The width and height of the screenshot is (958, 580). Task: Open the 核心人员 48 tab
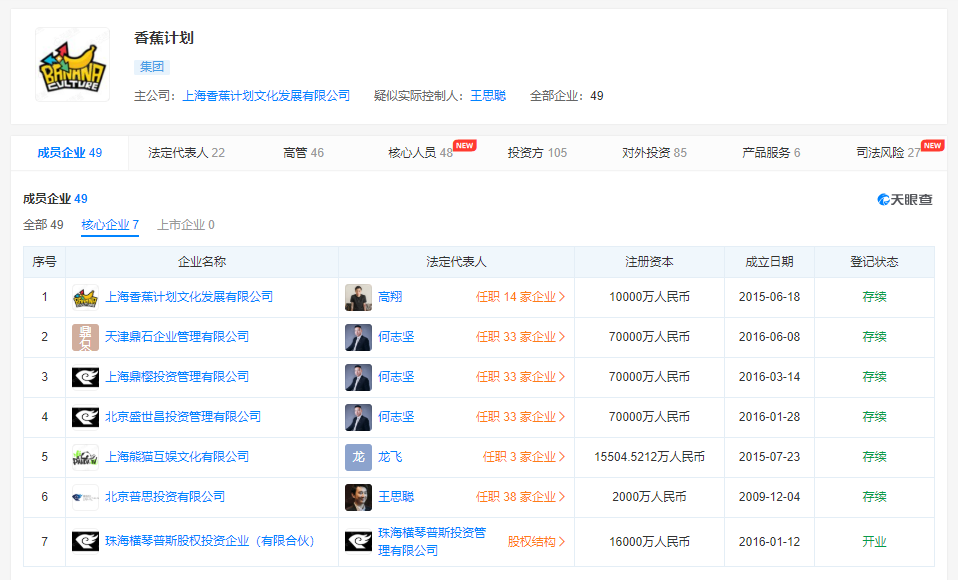pos(420,153)
